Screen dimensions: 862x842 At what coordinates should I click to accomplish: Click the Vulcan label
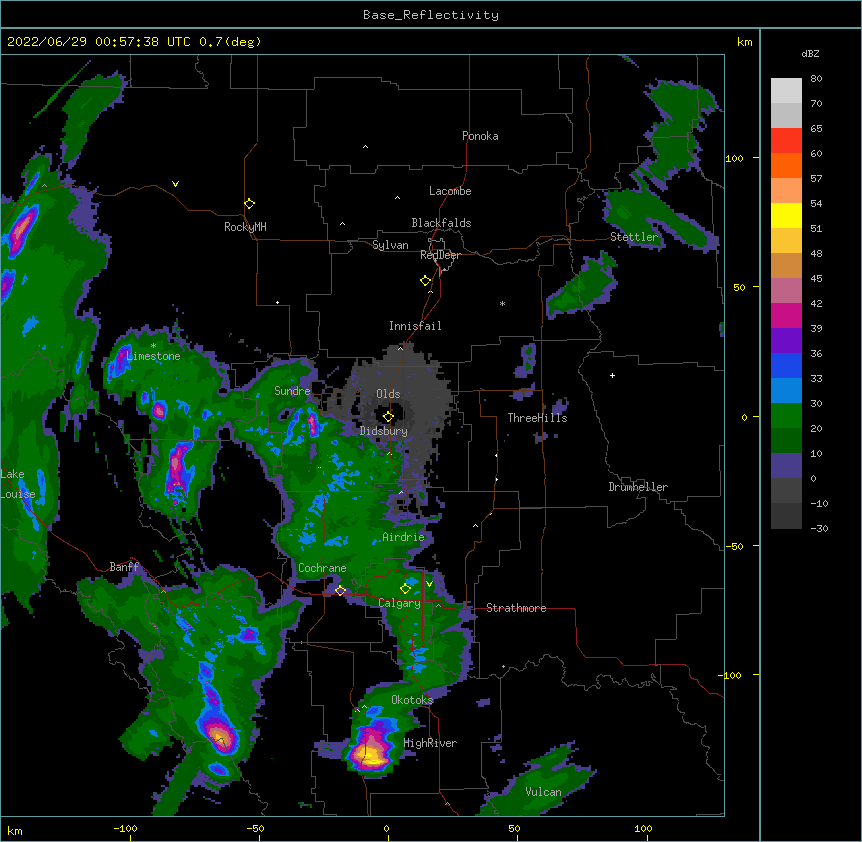(543, 792)
